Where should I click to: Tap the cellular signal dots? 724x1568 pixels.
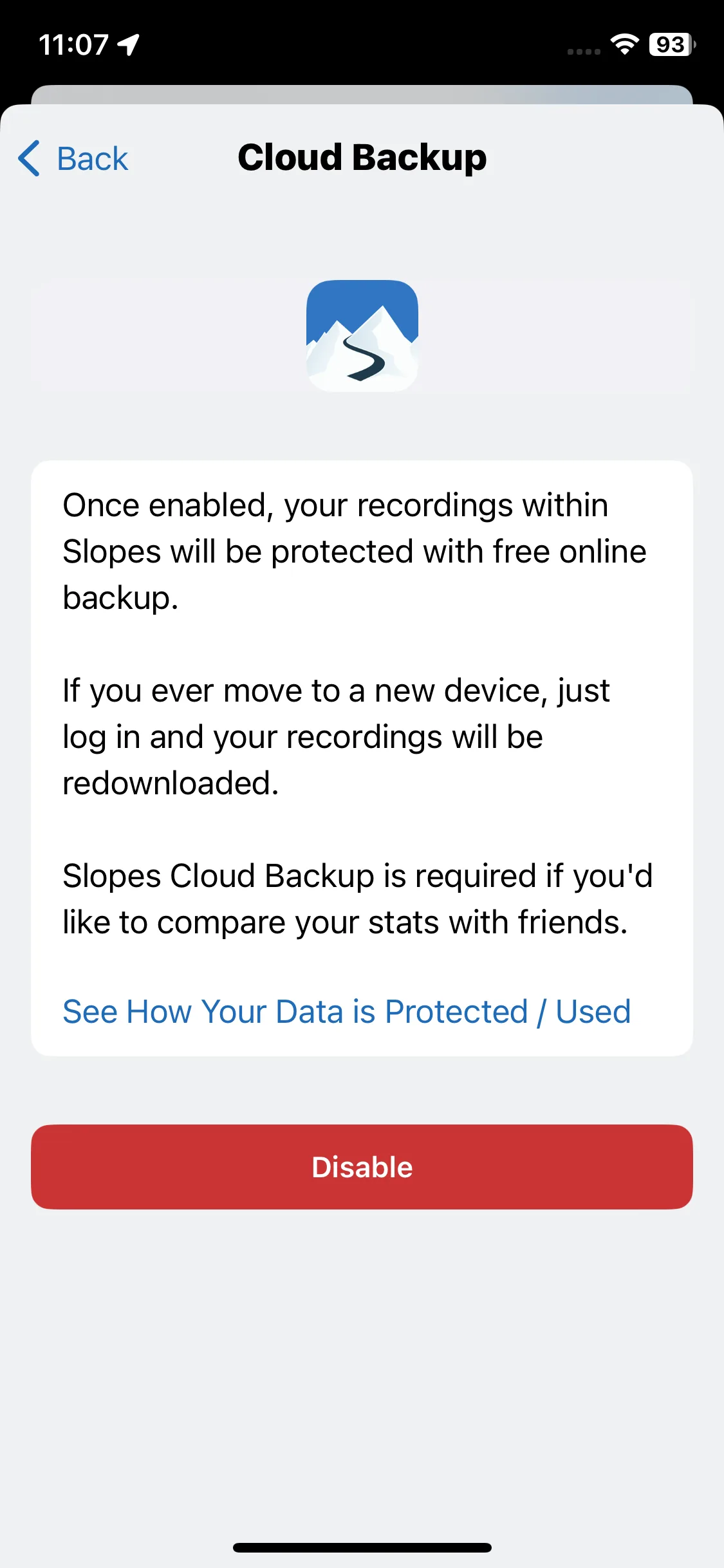pos(584,51)
